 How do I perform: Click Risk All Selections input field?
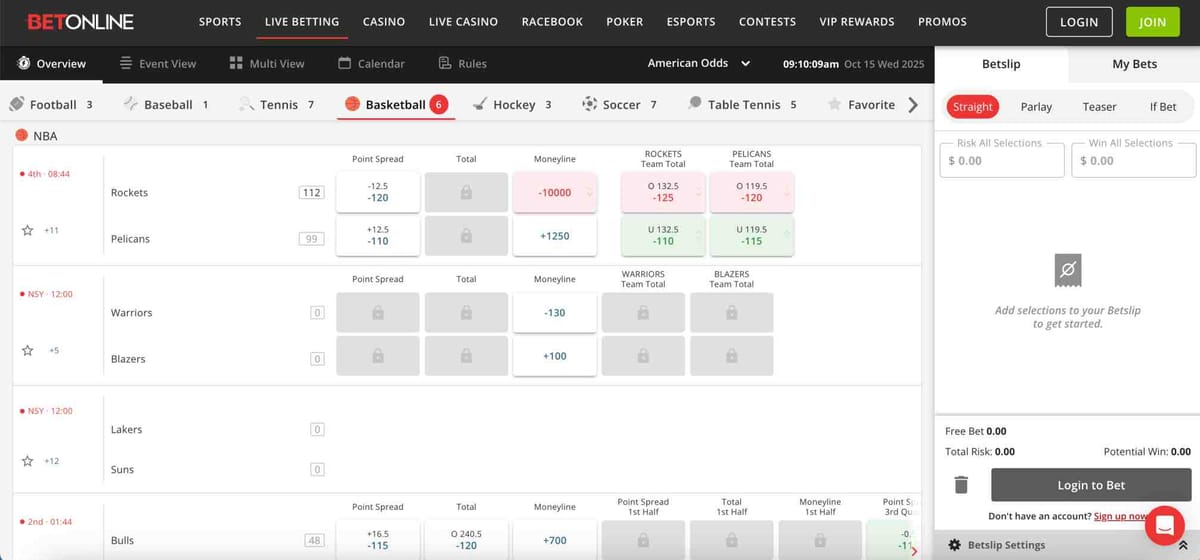(1002, 160)
